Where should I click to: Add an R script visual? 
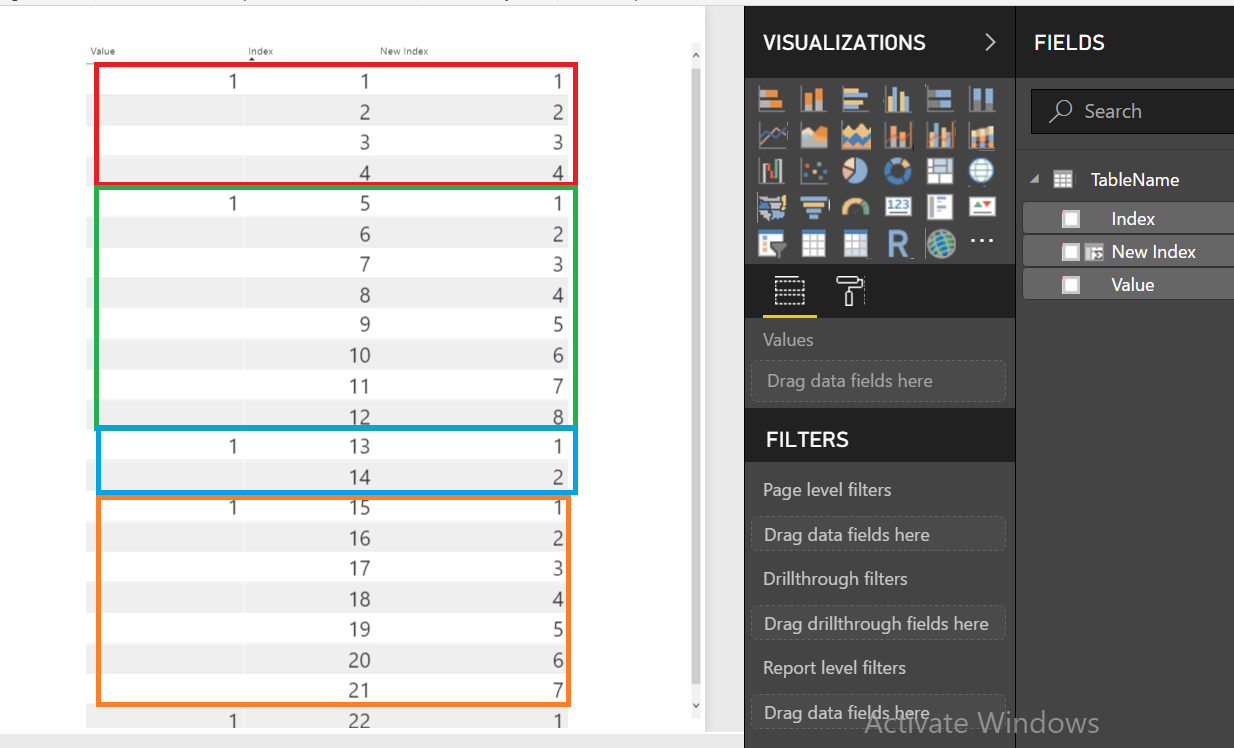click(x=898, y=243)
